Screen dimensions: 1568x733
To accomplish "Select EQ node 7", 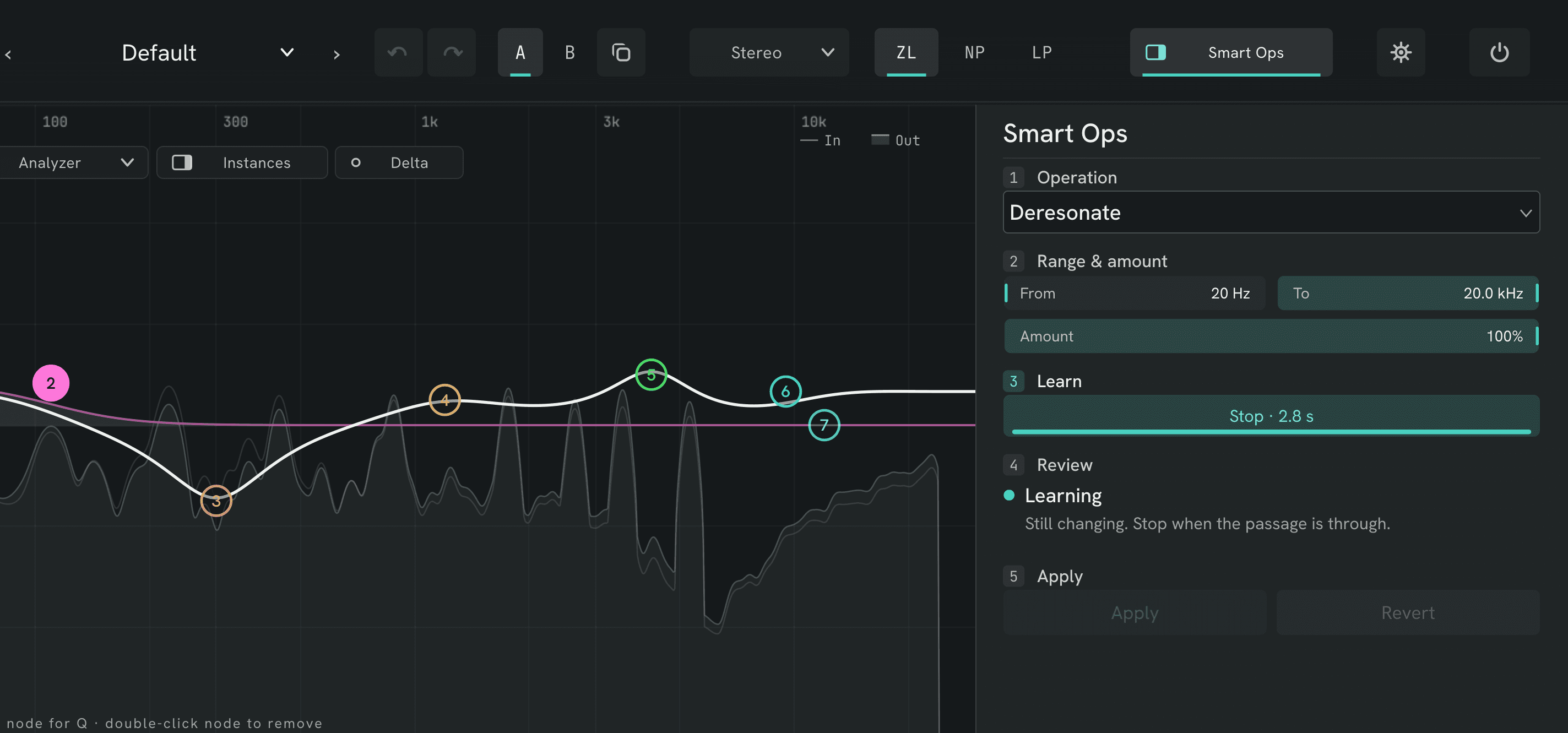I will click(823, 425).
